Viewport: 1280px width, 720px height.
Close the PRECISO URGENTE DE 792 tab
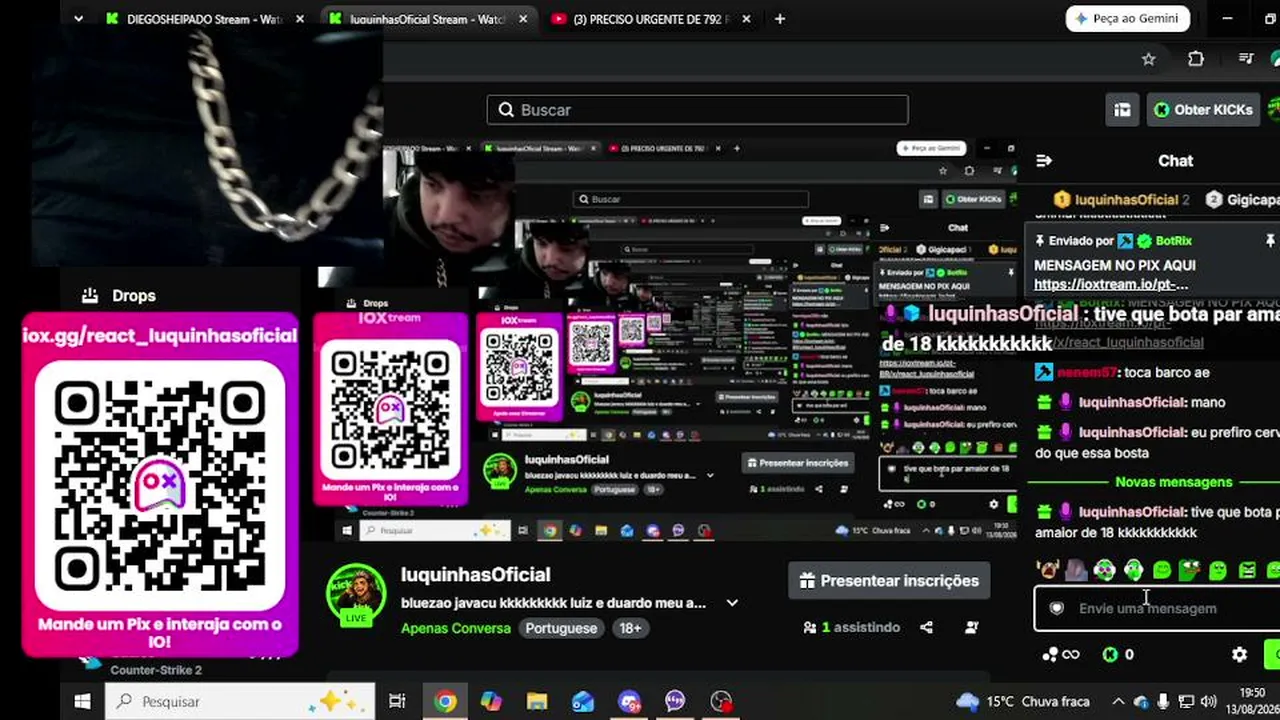click(x=747, y=19)
